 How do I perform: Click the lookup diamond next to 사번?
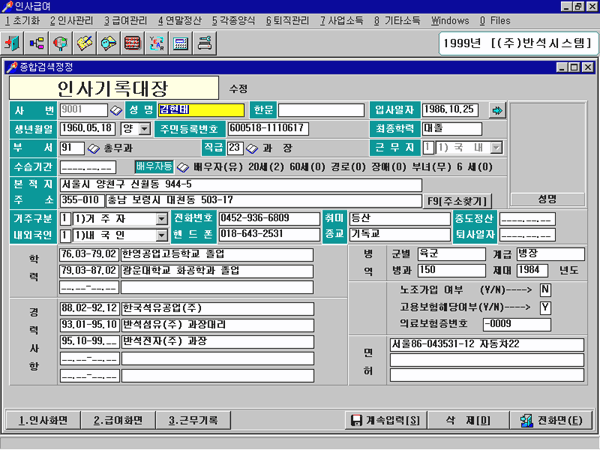tap(115, 110)
